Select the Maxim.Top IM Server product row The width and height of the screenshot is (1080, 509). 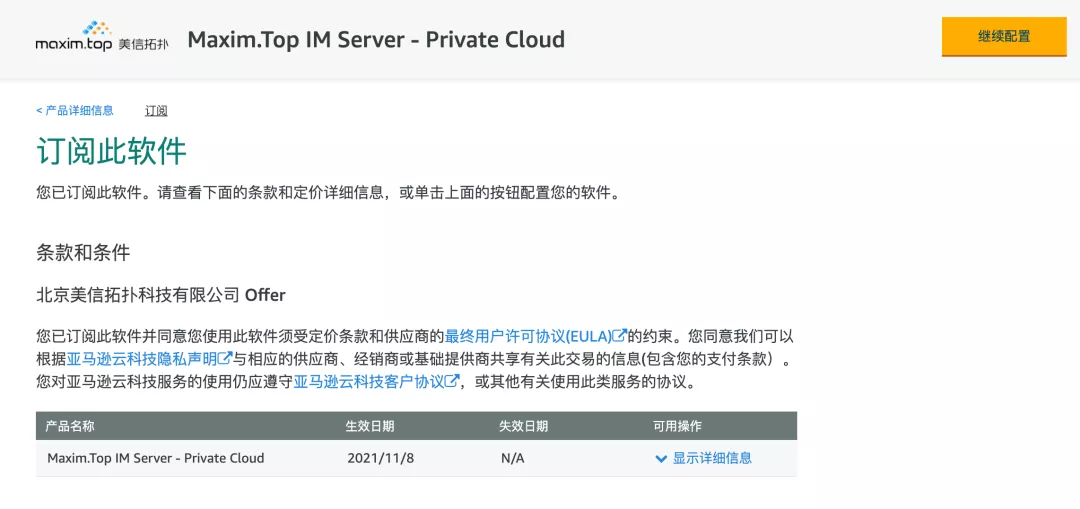pos(416,458)
